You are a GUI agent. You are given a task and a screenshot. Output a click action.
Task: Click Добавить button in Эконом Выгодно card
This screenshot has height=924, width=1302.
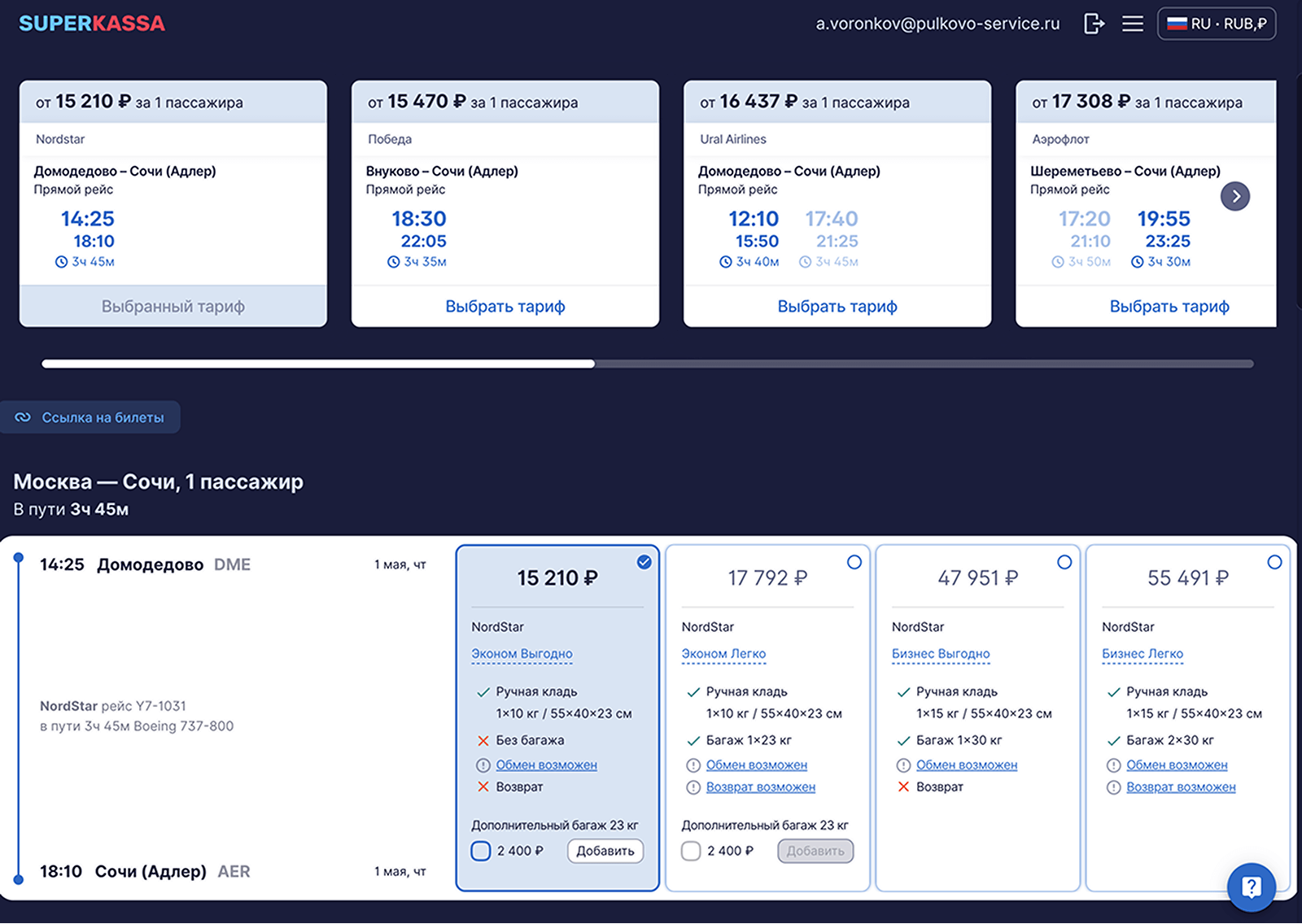605,851
